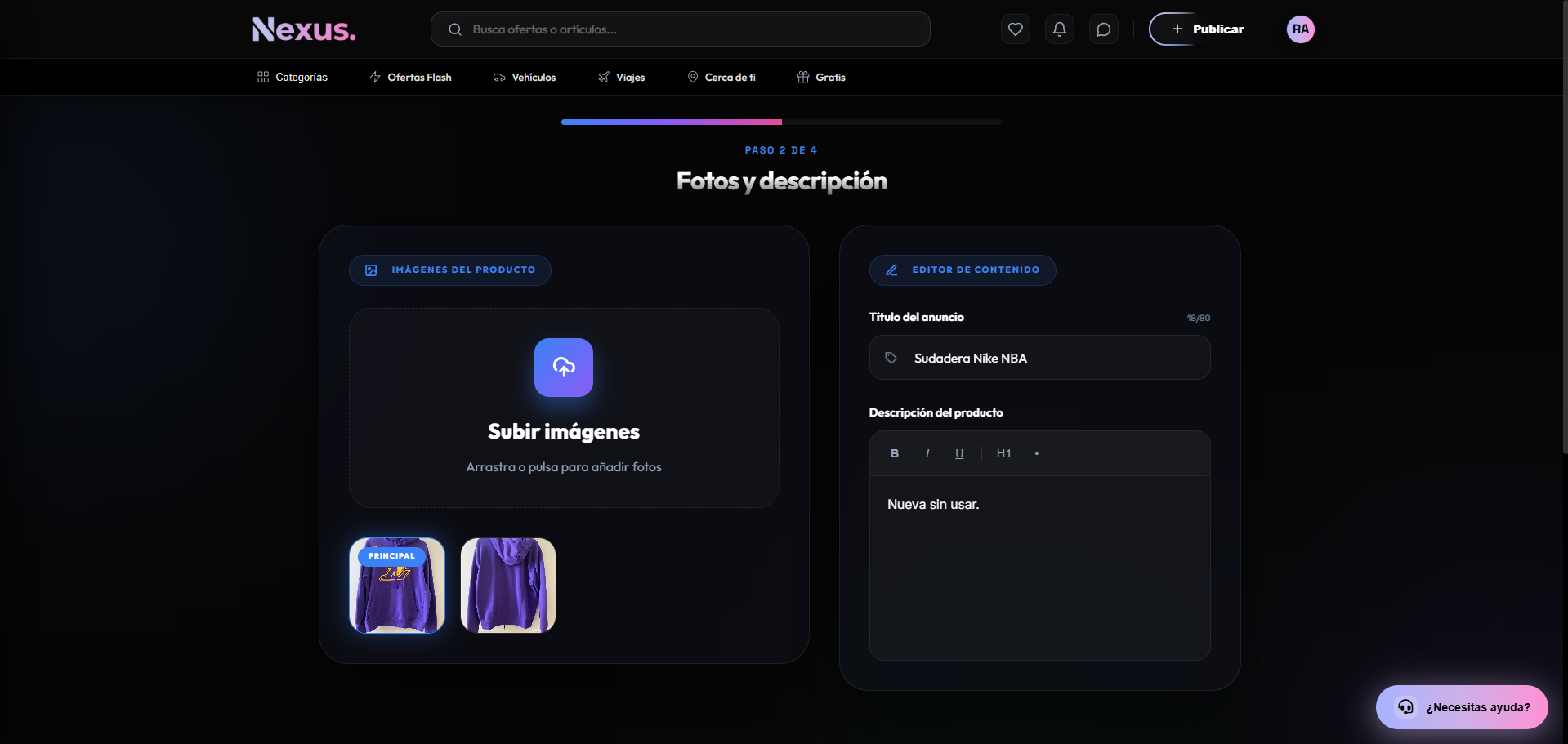1568x744 pixels.
Task: Click the pencil icon in EDITOR DE CONTENIDO
Action: coord(891,270)
